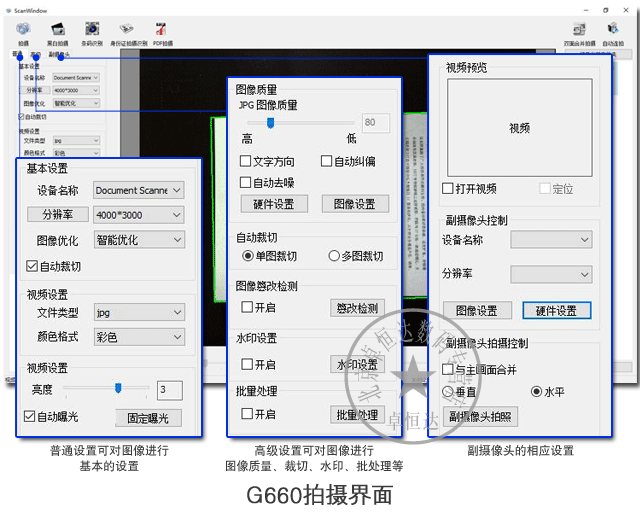
Task: Click the enlarged 分辨率 button
Action: [58, 214]
